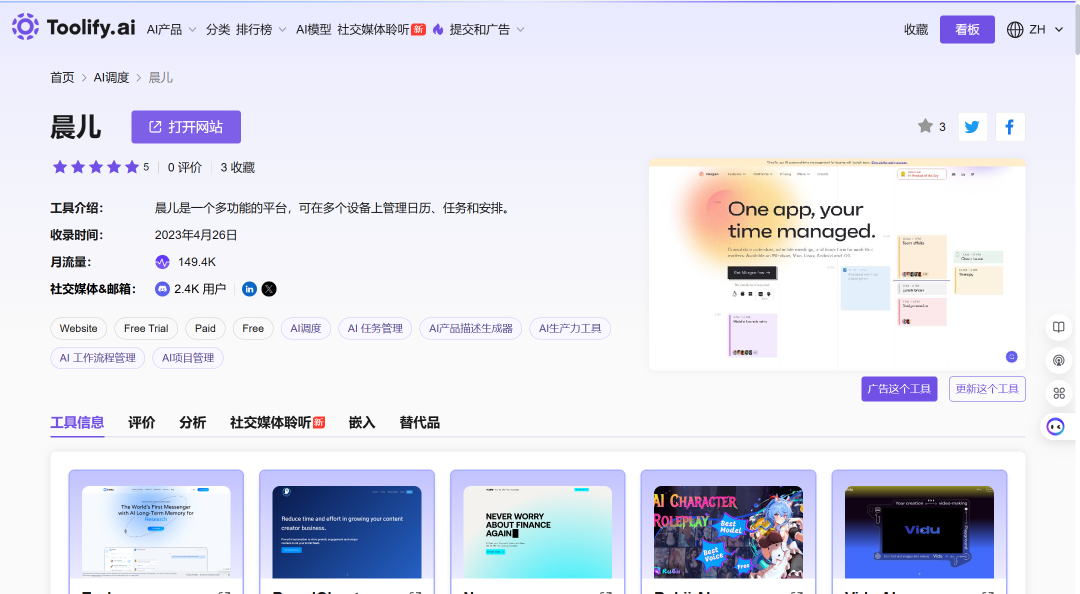The width and height of the screenshot is (1080, 594).
Task: Open AI模型 in the top navigation
Action: coord(313,30)
